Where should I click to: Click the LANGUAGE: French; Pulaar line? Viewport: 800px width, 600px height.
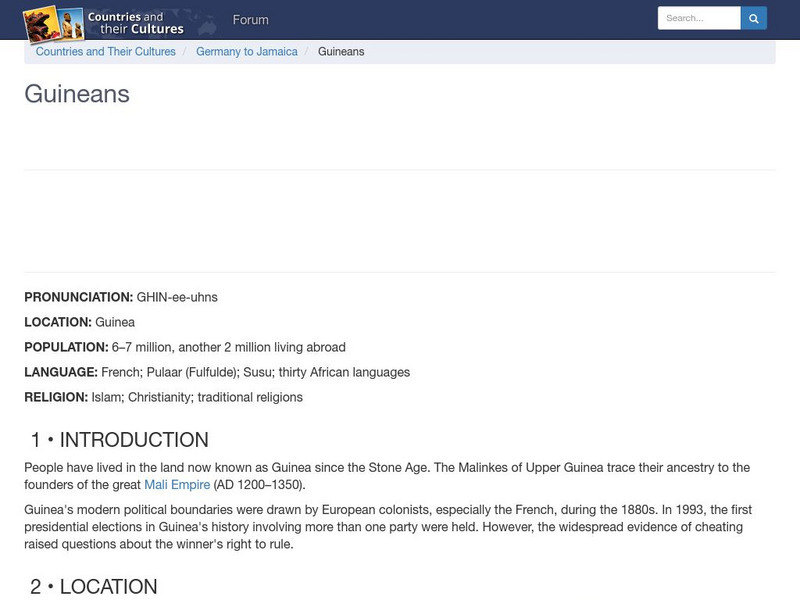coord(217,372)
